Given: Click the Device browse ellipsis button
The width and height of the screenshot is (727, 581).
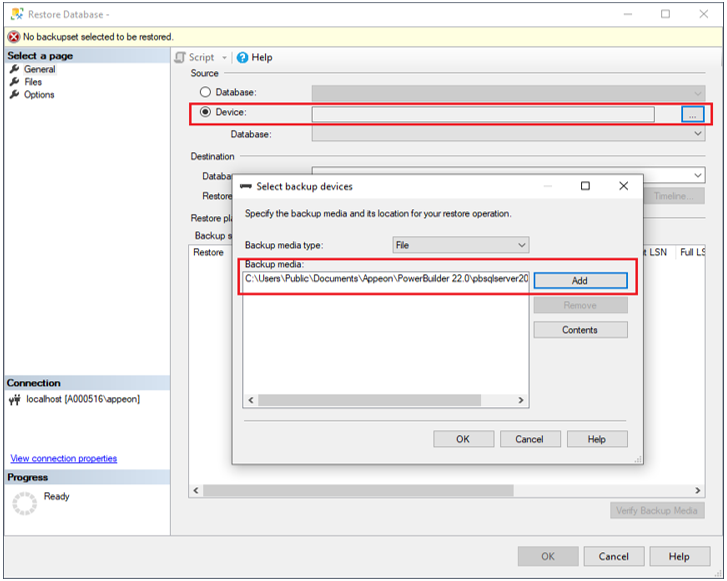Looking at the screenshot, I should 692,115.
